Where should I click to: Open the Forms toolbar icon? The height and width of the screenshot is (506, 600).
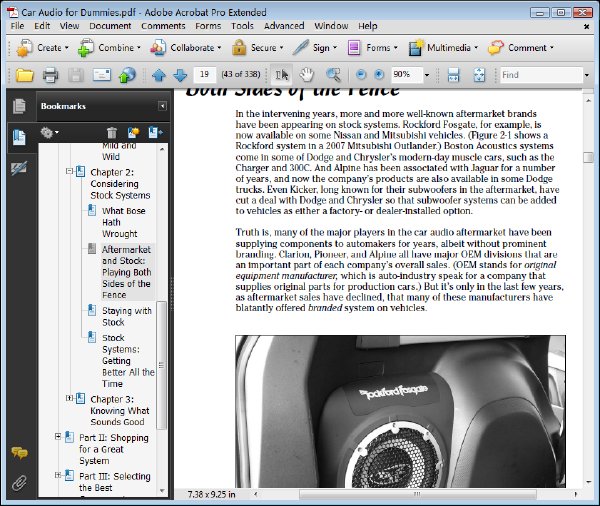pos(354,48)
